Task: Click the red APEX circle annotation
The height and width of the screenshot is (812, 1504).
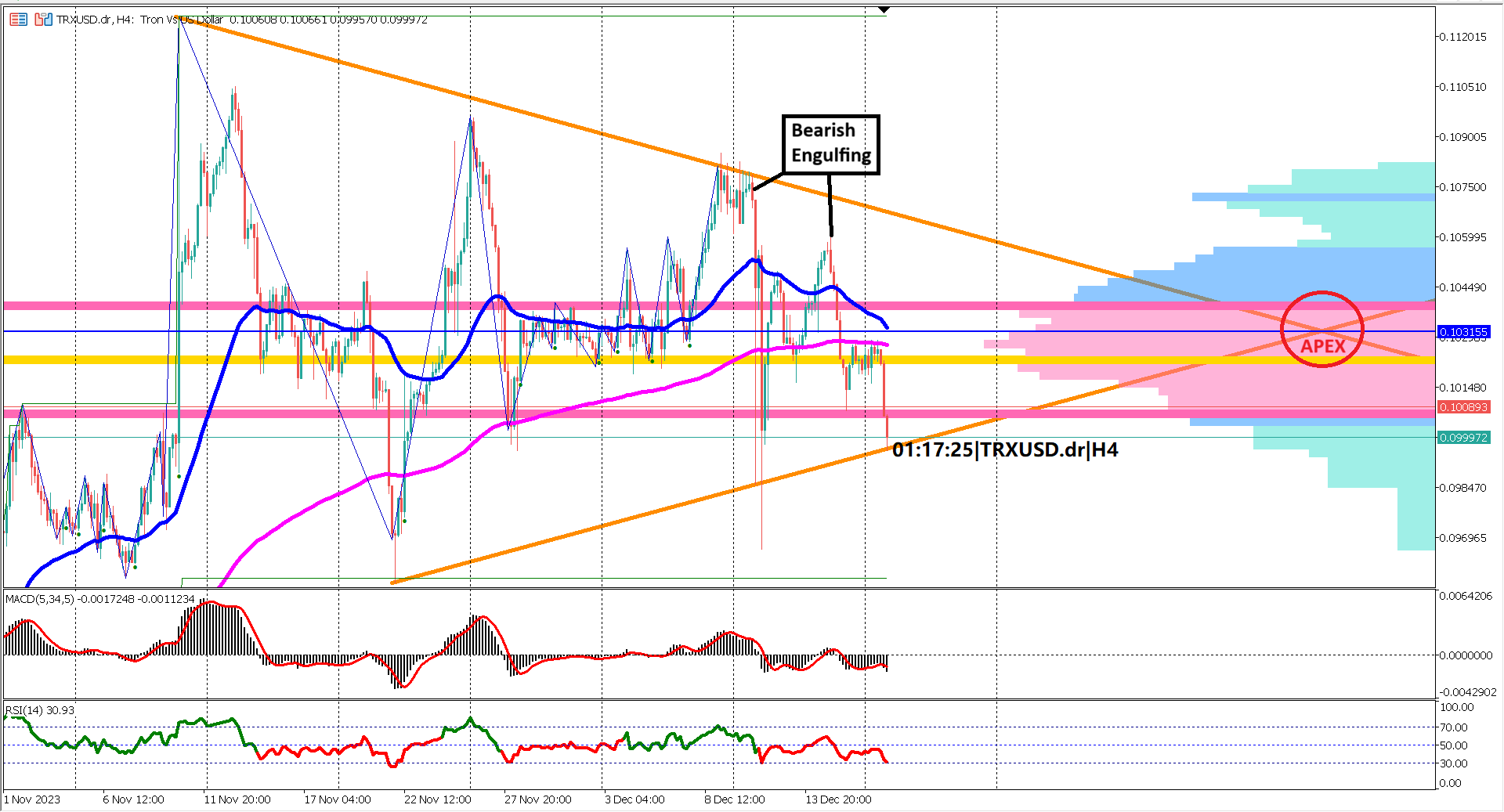Action: pyautogui.click(x=1321, y=329)
